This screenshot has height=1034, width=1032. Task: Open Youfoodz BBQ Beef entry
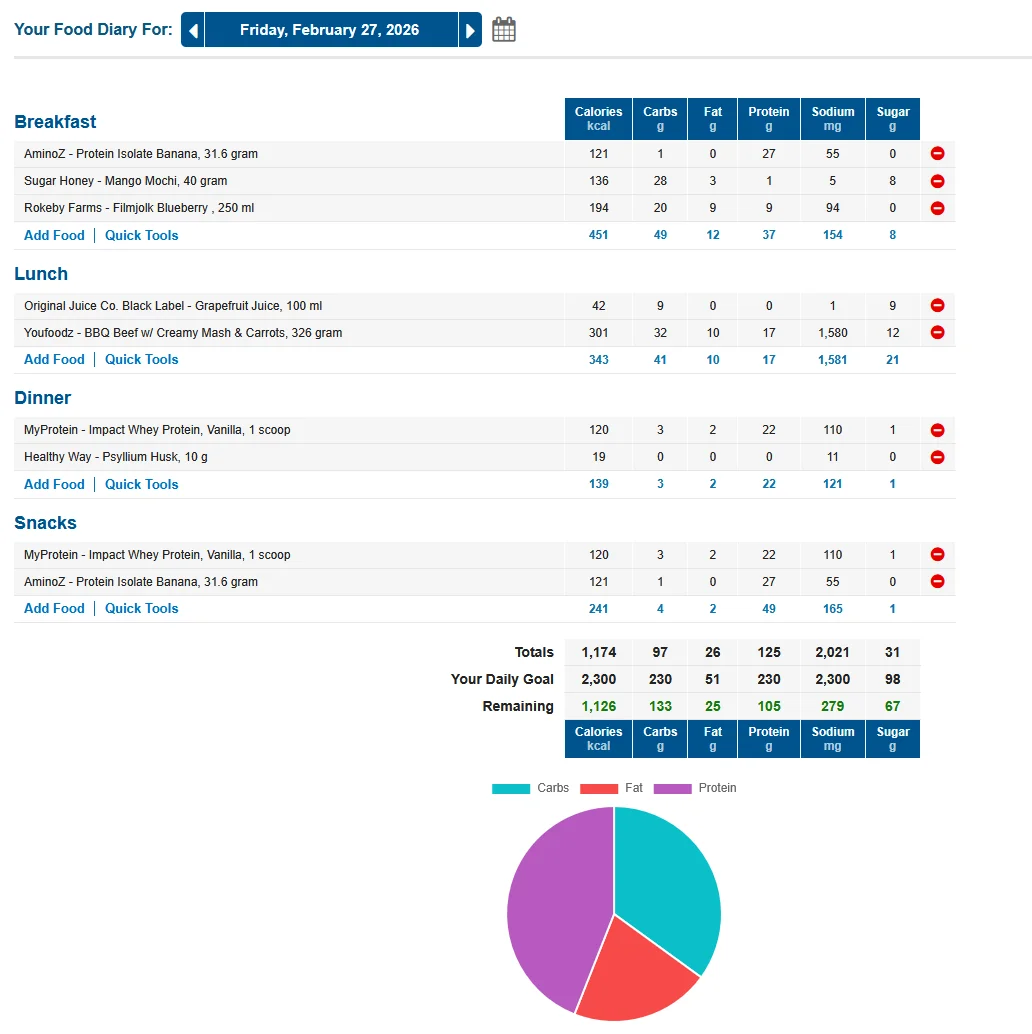[183, 332]
